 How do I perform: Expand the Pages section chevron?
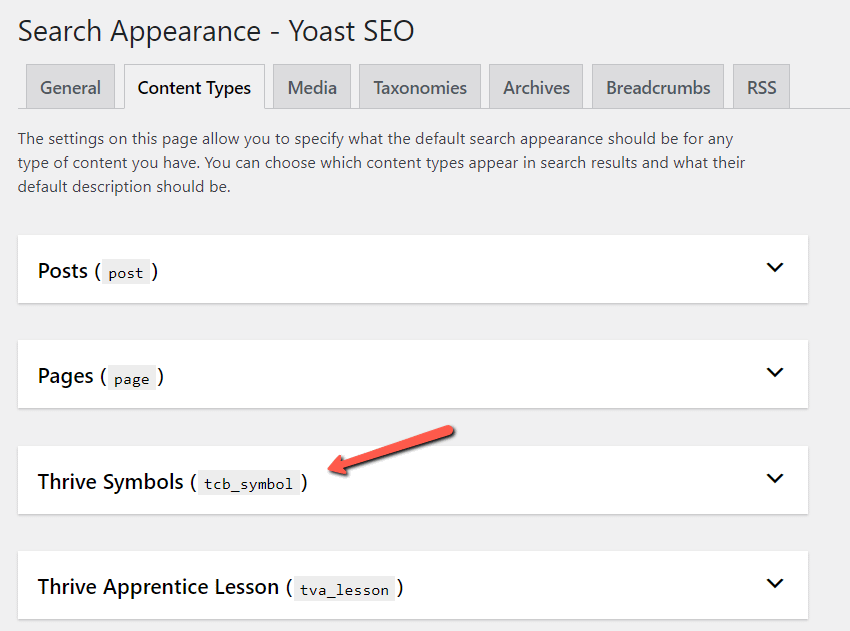775,372
